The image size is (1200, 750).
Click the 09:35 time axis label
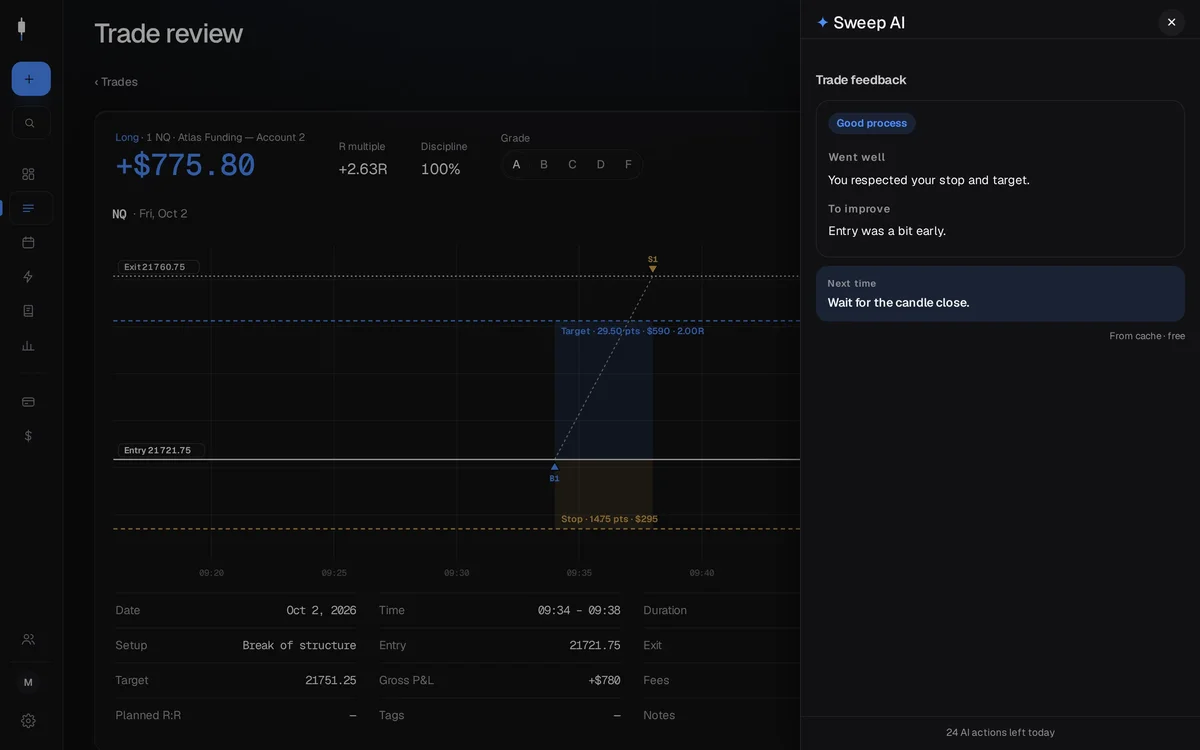click(579, 573)
